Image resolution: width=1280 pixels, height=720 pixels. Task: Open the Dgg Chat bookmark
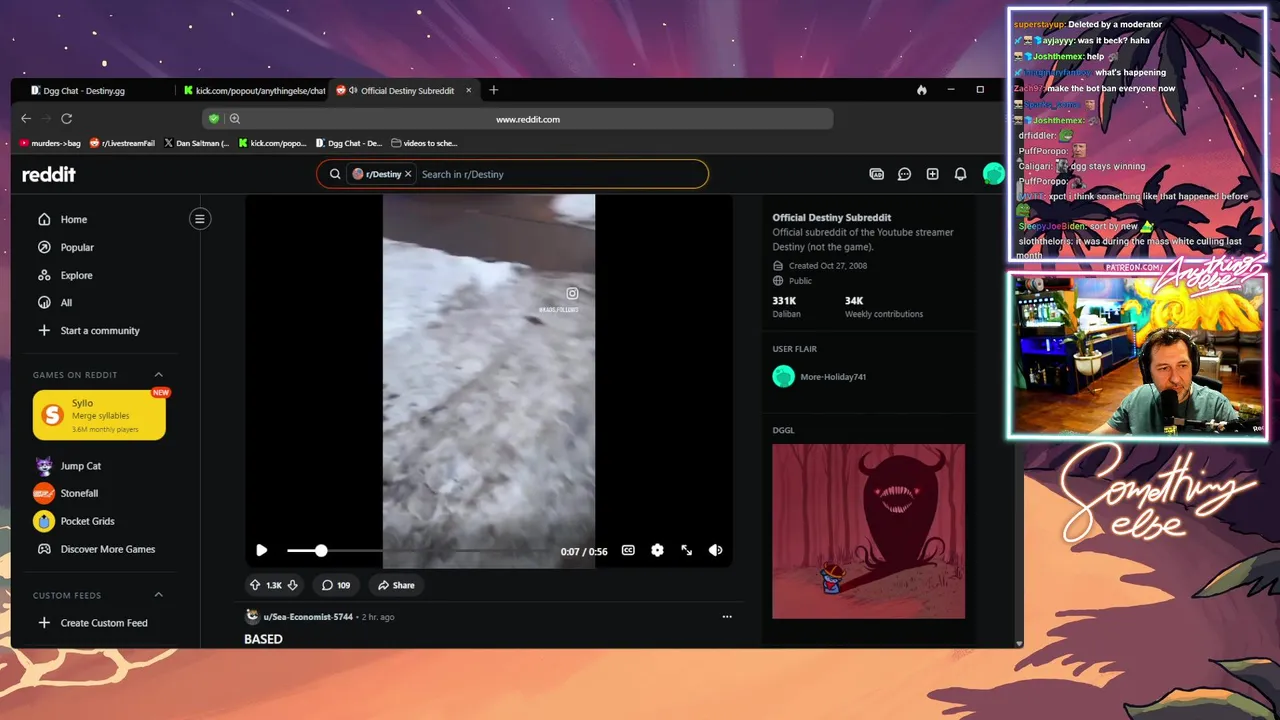(x=349, y=143)
